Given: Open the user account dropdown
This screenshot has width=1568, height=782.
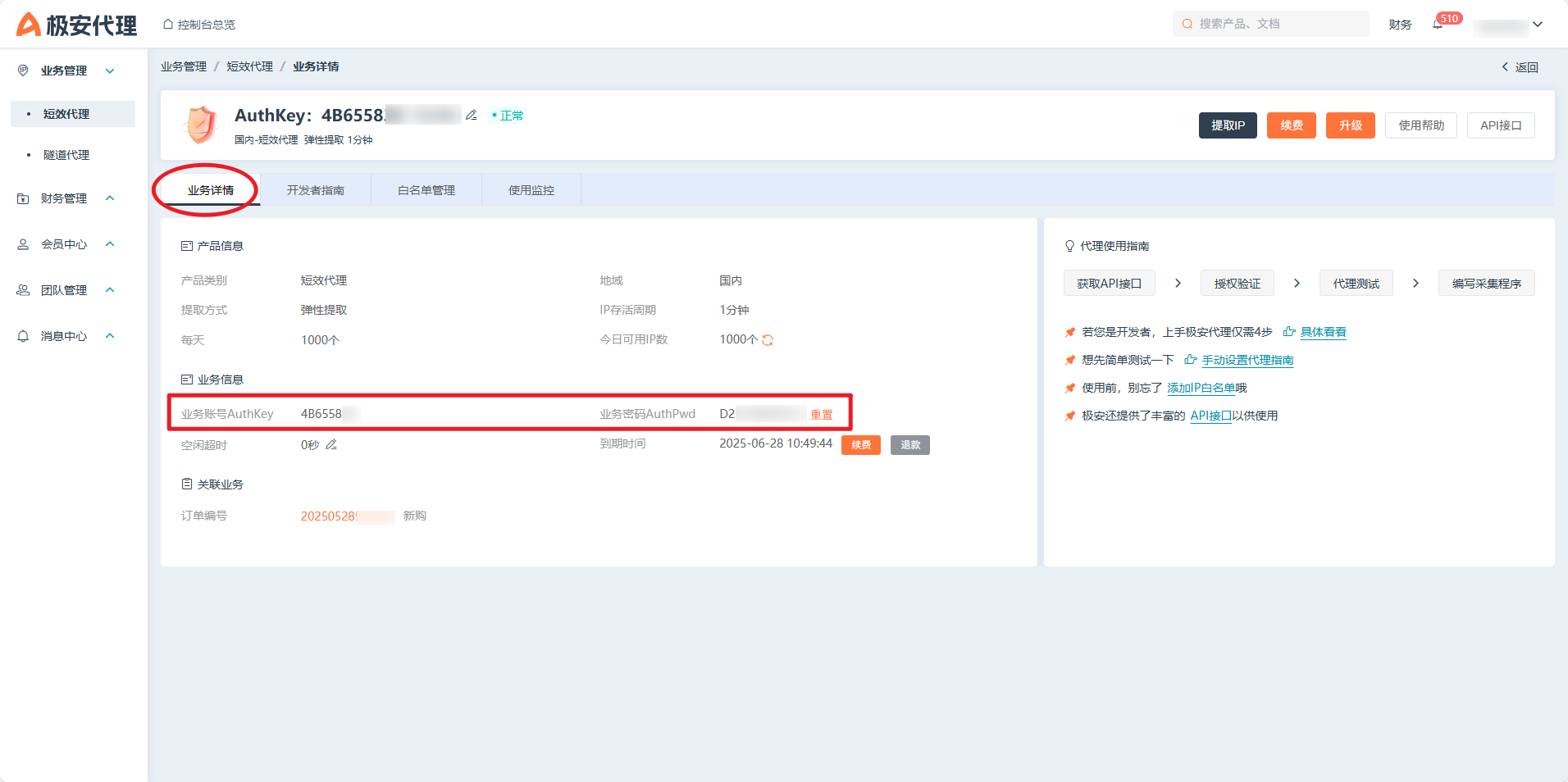Looking at the screenshot, I should (1538, 25).
